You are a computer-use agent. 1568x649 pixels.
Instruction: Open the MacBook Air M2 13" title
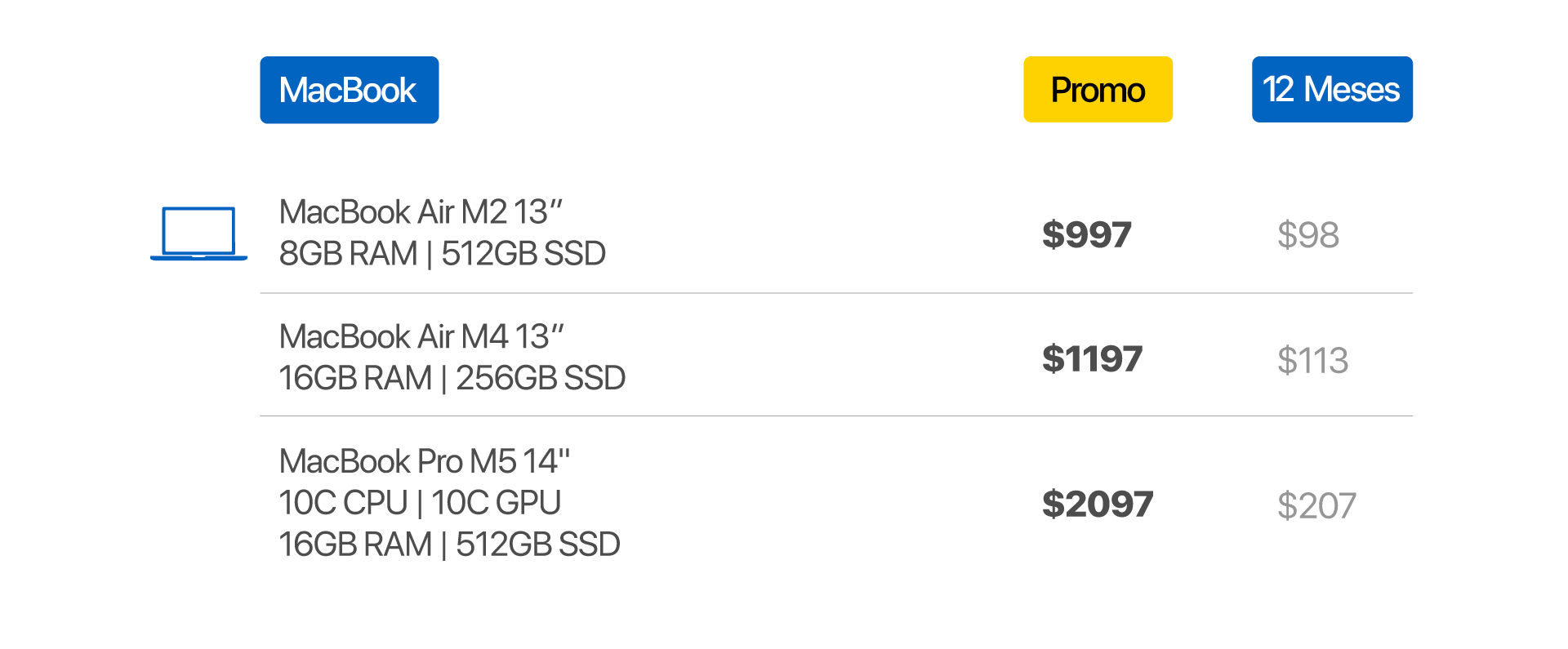(421, 212)
